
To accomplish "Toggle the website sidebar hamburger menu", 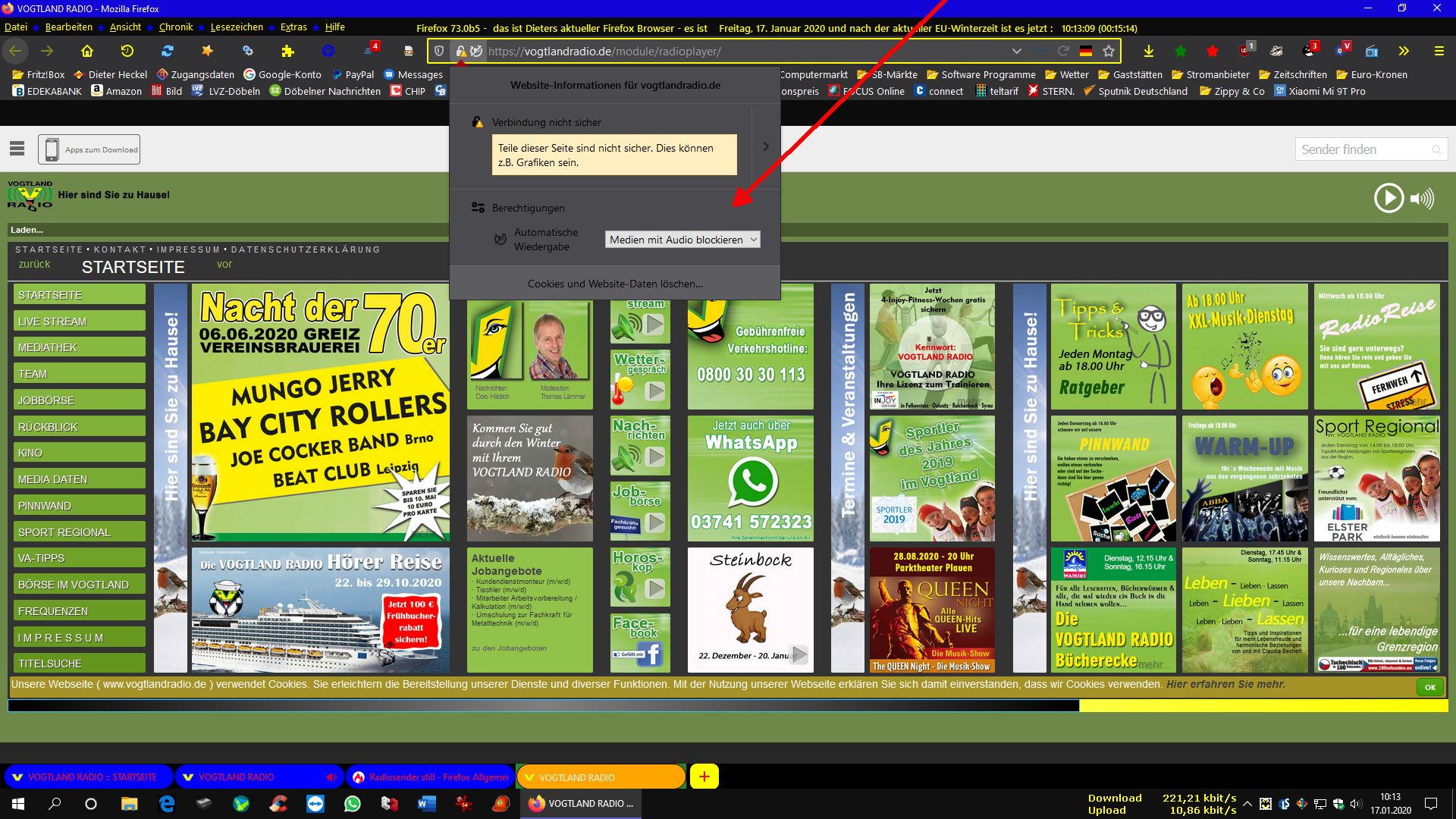I will tap(17, 149).
